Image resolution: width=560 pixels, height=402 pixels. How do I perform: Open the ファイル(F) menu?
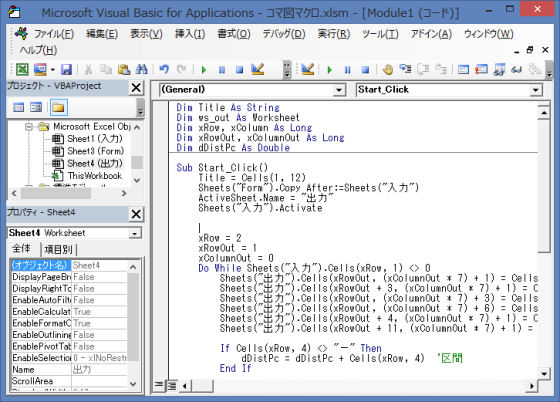54,34
